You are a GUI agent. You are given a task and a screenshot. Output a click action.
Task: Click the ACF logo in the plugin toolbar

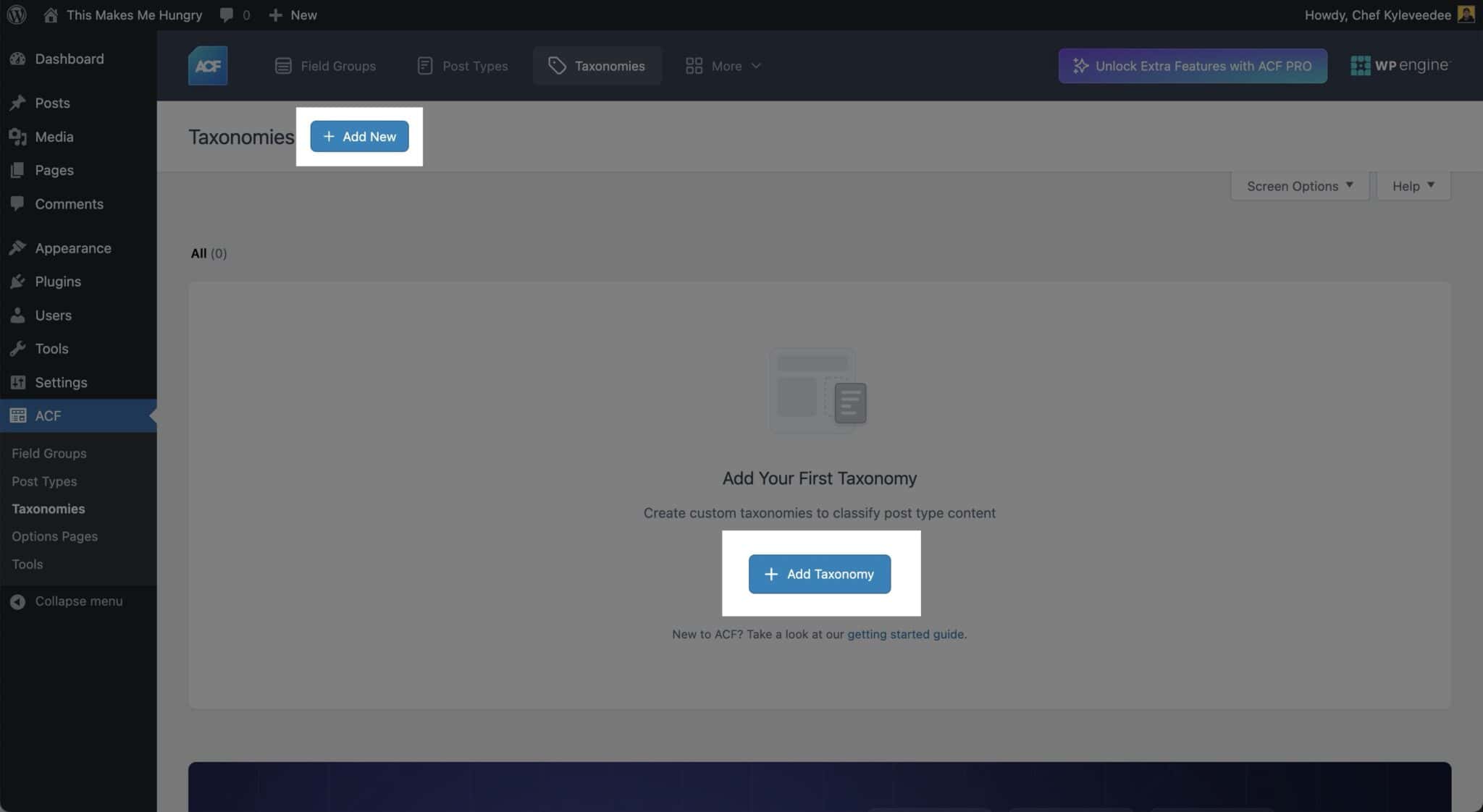click(x=208, y=65)
